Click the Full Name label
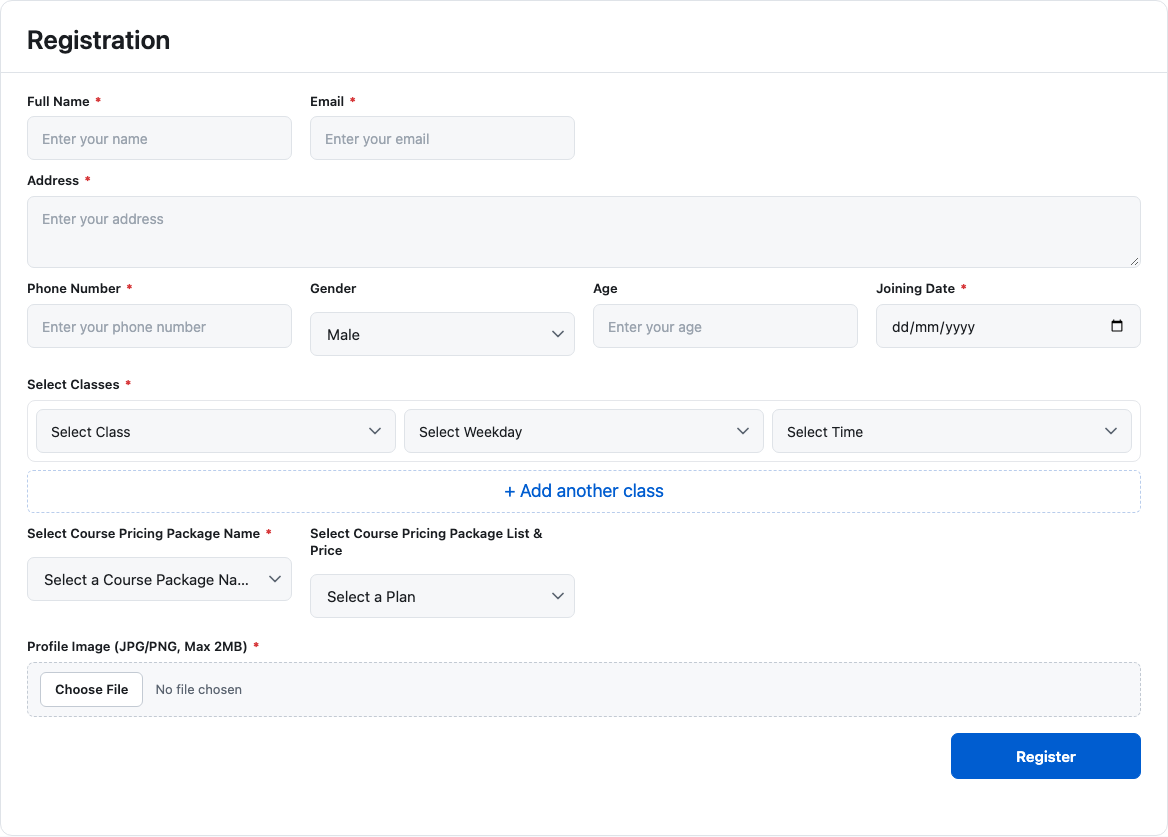The height and width of the screenshot is (837, 1168). pyautogui.click(x=58, y=101)
